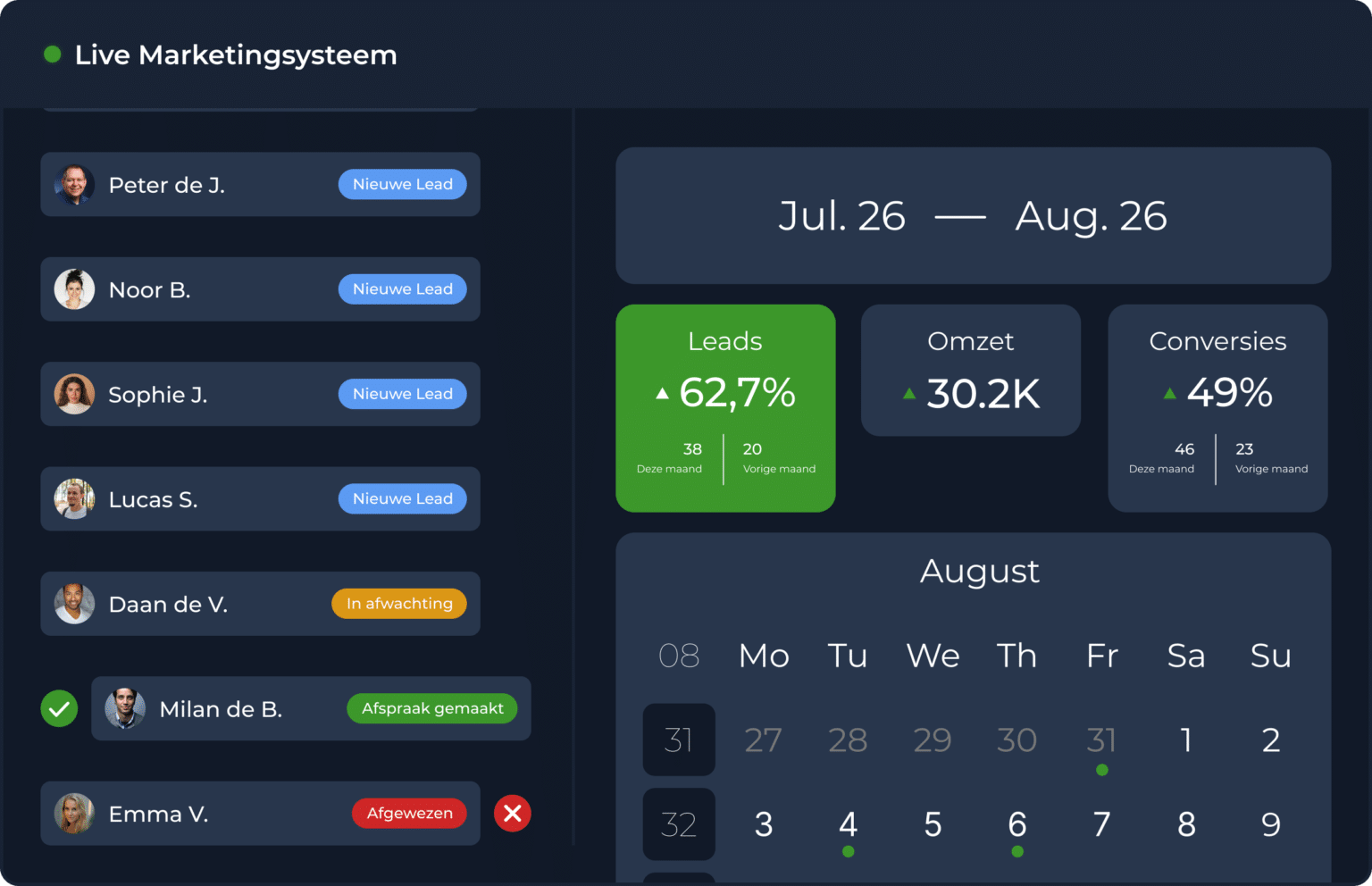The height and width of the screenshot is (886, 1372).
Task: Select the Omzet stat card
Action: 971,371
